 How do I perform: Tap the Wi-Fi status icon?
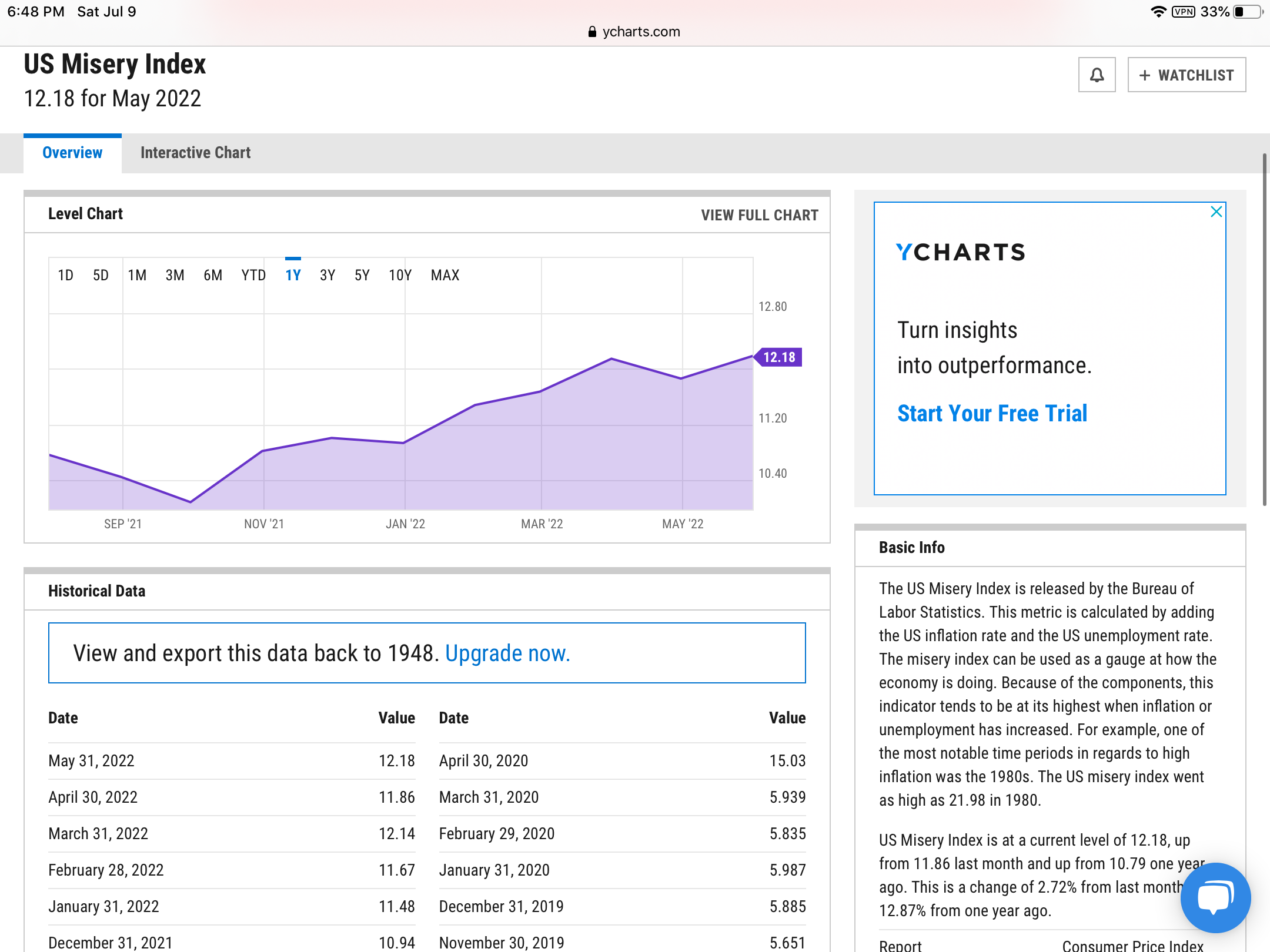click(x=1158, y=12)
